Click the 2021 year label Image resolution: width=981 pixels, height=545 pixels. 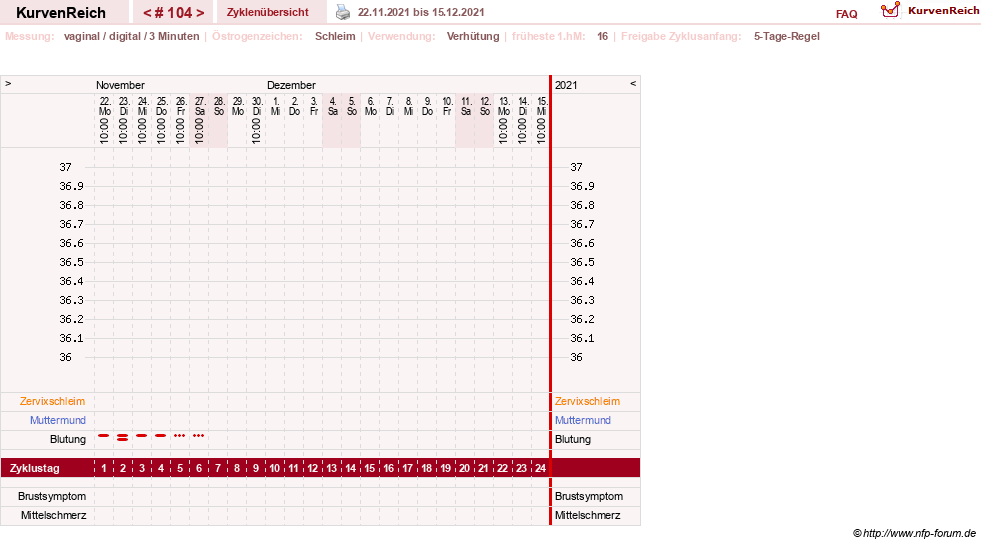[x=566, y=84]
